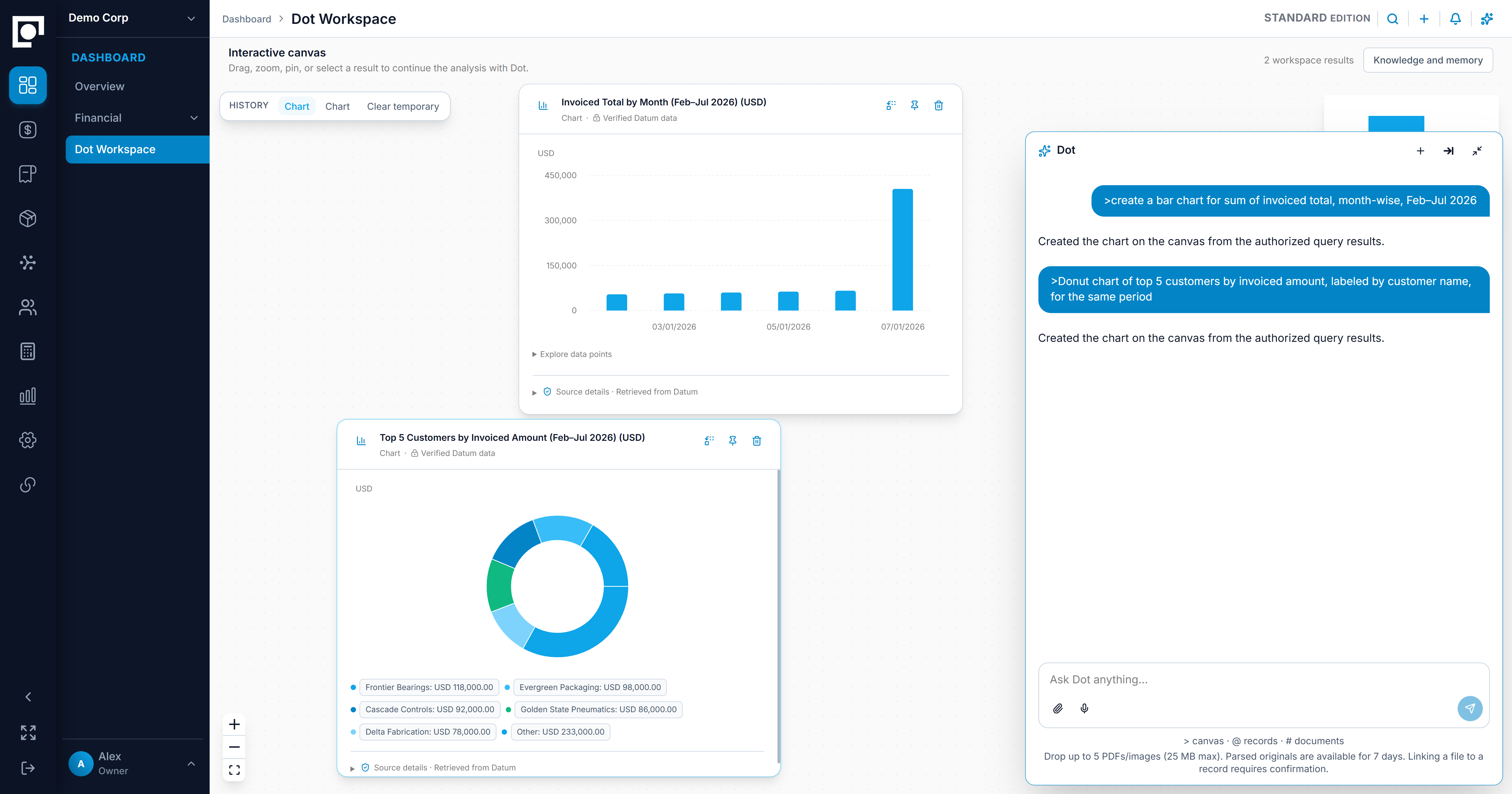Click Clear temporary in history bar

[x=403, y=106]
